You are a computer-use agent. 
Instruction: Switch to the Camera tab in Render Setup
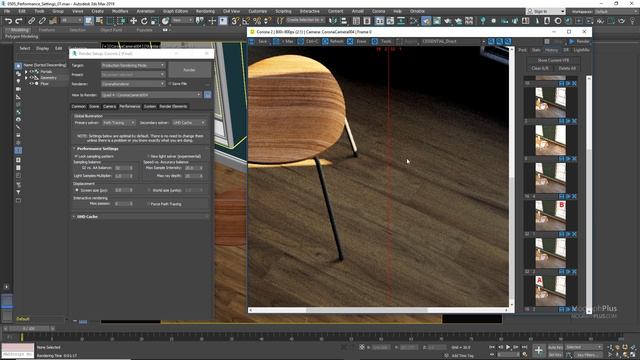point(109,106)
